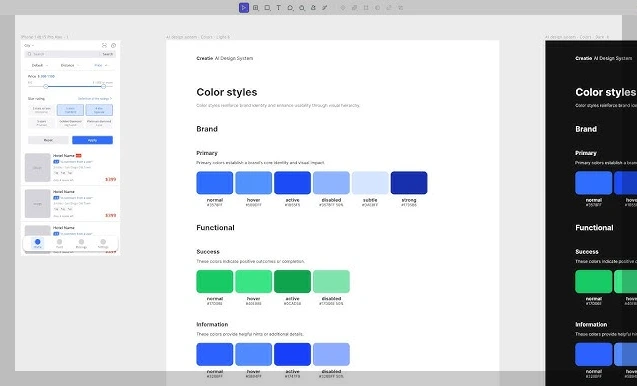The image size is (637, 386).
Task: Select the Information 'normal' swatch on light page
Action: coord(214,354)
